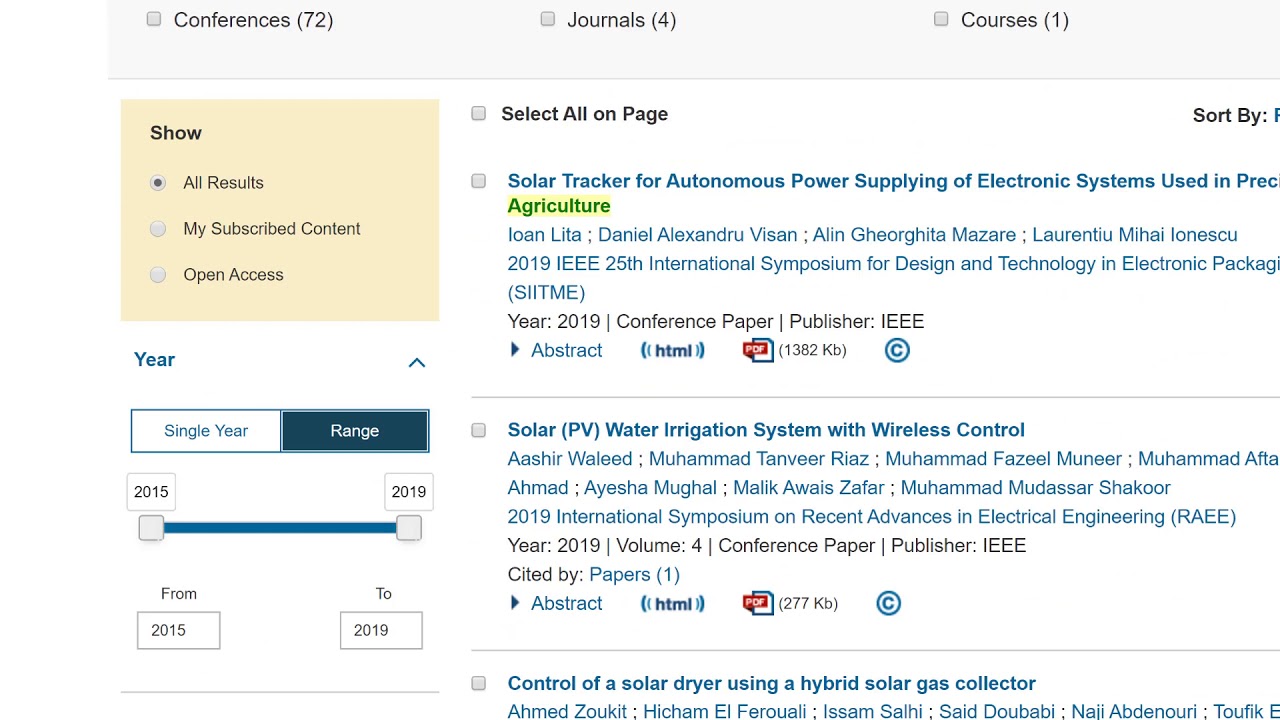Click the From year input field

(x=178, y=630)
